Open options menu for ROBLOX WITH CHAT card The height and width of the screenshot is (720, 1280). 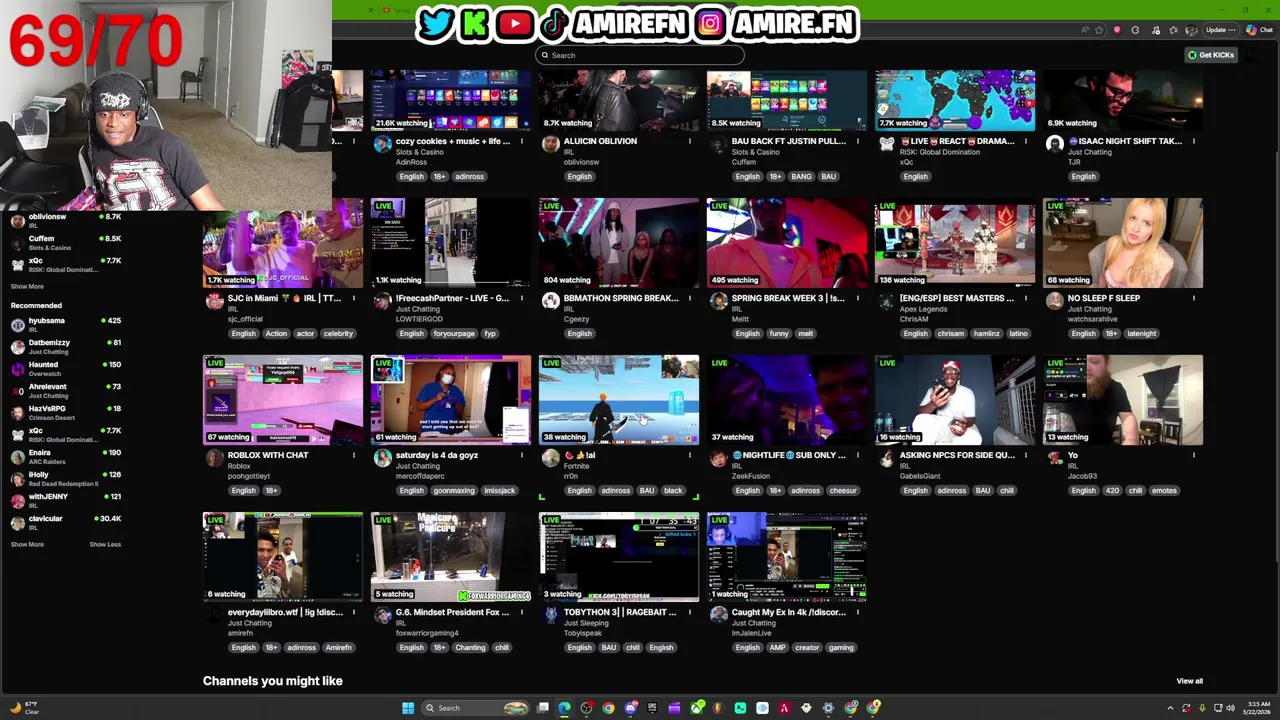(353, 455)
